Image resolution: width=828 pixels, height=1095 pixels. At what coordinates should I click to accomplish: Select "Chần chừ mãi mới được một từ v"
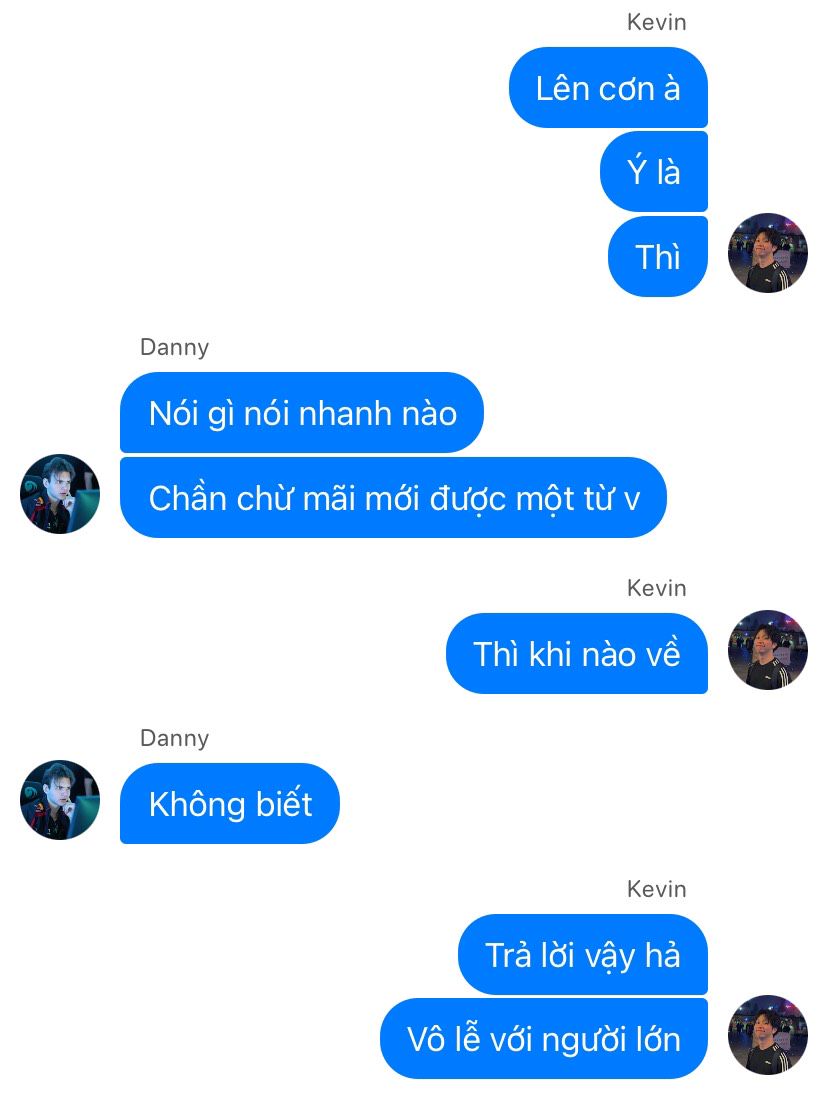click(x=393, y=497)
